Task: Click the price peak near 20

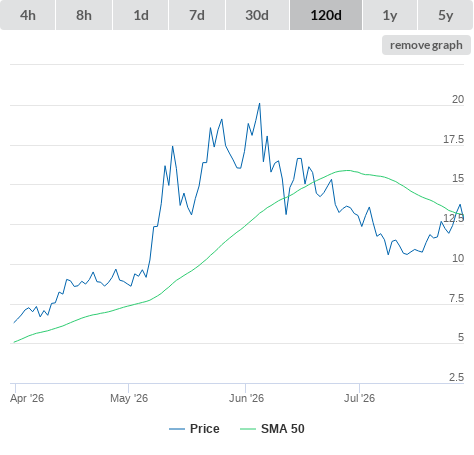Action: click(260, 104)
